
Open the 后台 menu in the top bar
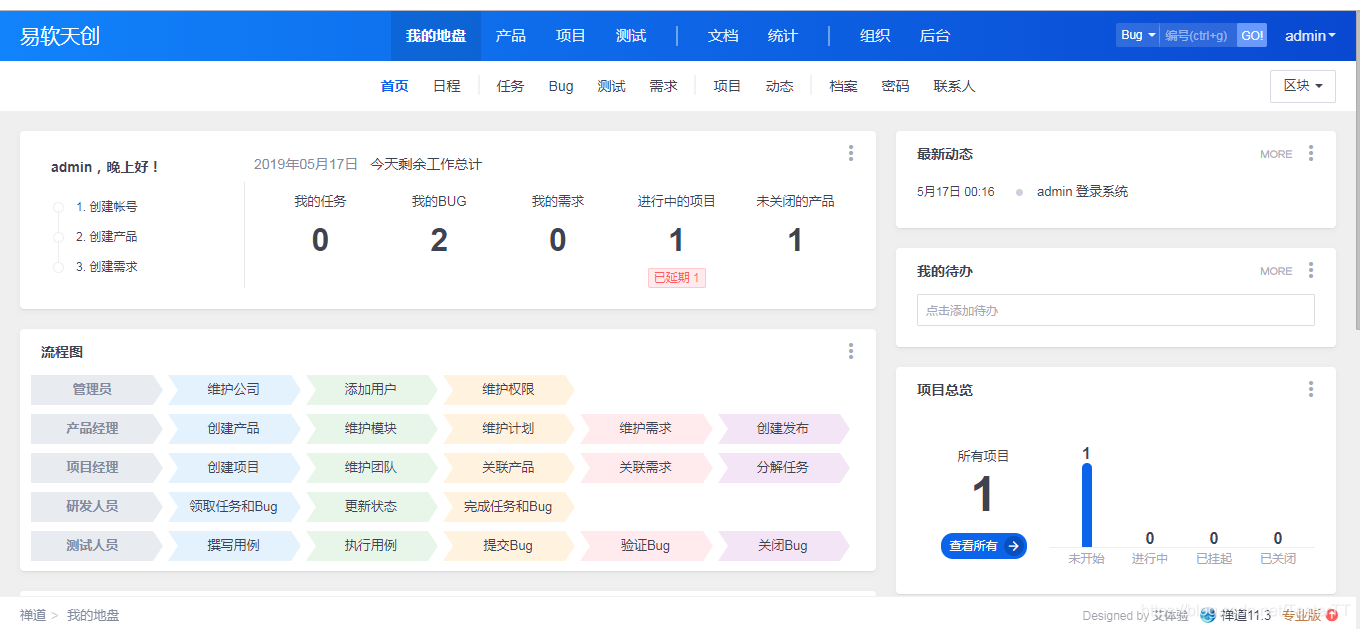click(934, 35)
